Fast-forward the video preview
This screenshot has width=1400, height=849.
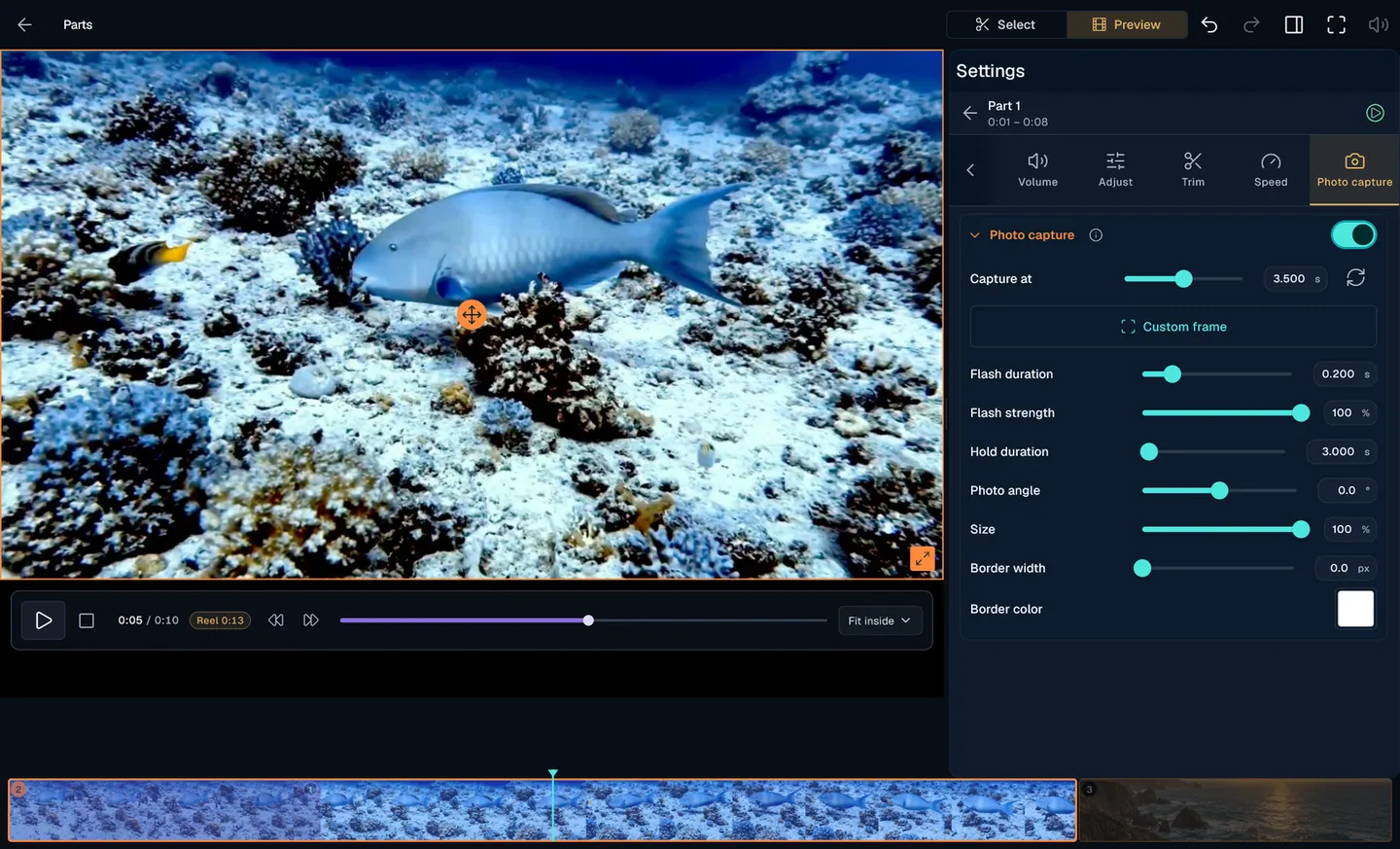[x=311, y=620]
